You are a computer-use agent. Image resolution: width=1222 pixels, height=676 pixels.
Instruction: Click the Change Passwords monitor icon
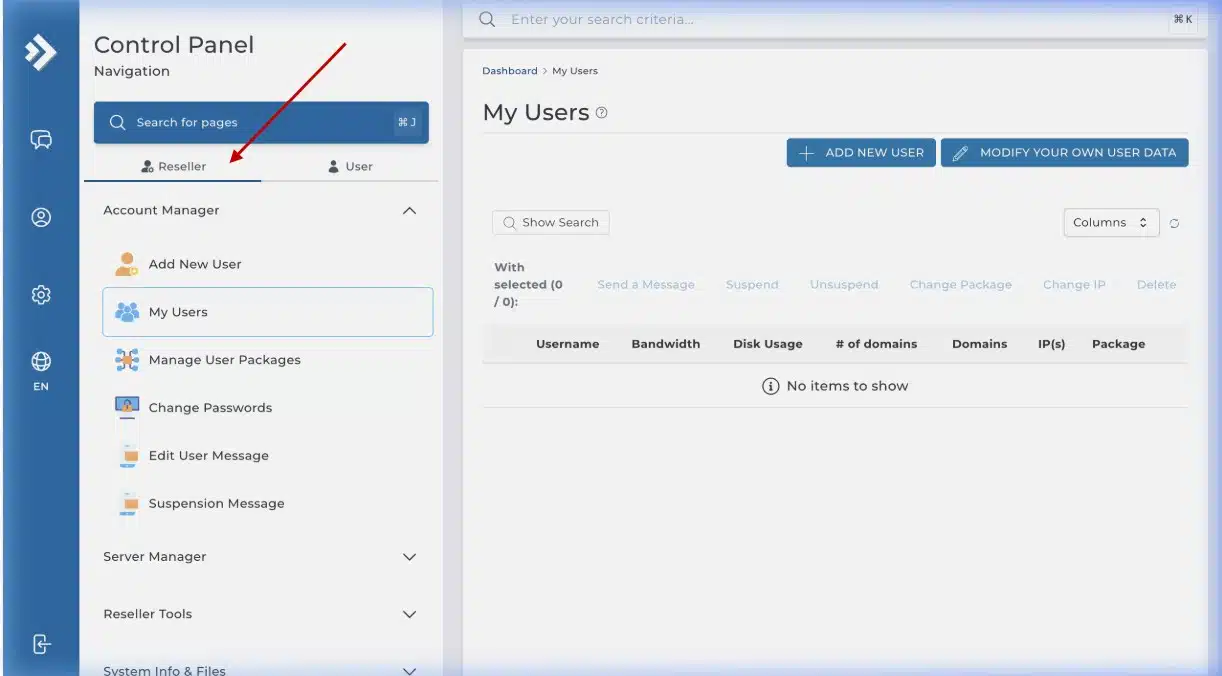point(127,407)
